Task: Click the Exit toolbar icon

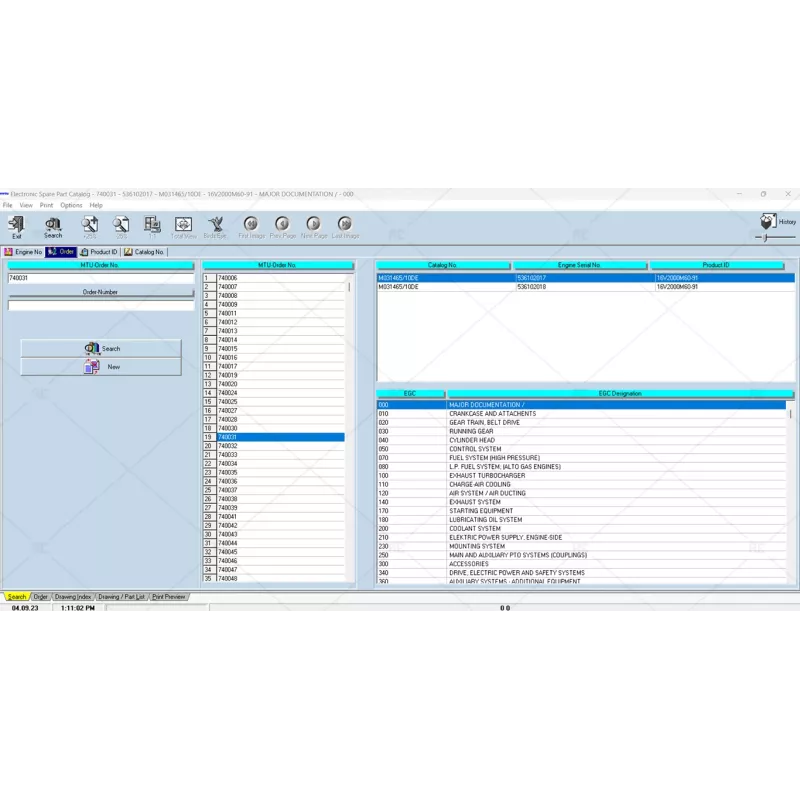Action: 16,226
